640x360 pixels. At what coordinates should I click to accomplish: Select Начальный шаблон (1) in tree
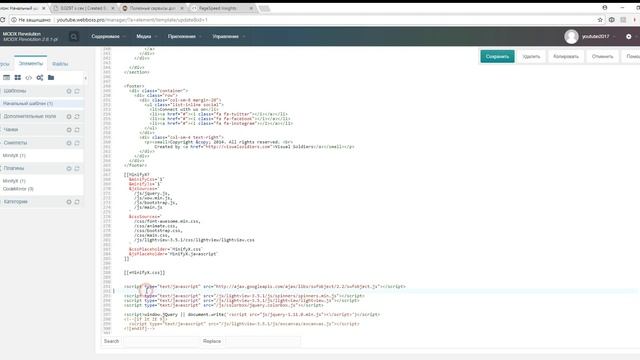[28, 104]
